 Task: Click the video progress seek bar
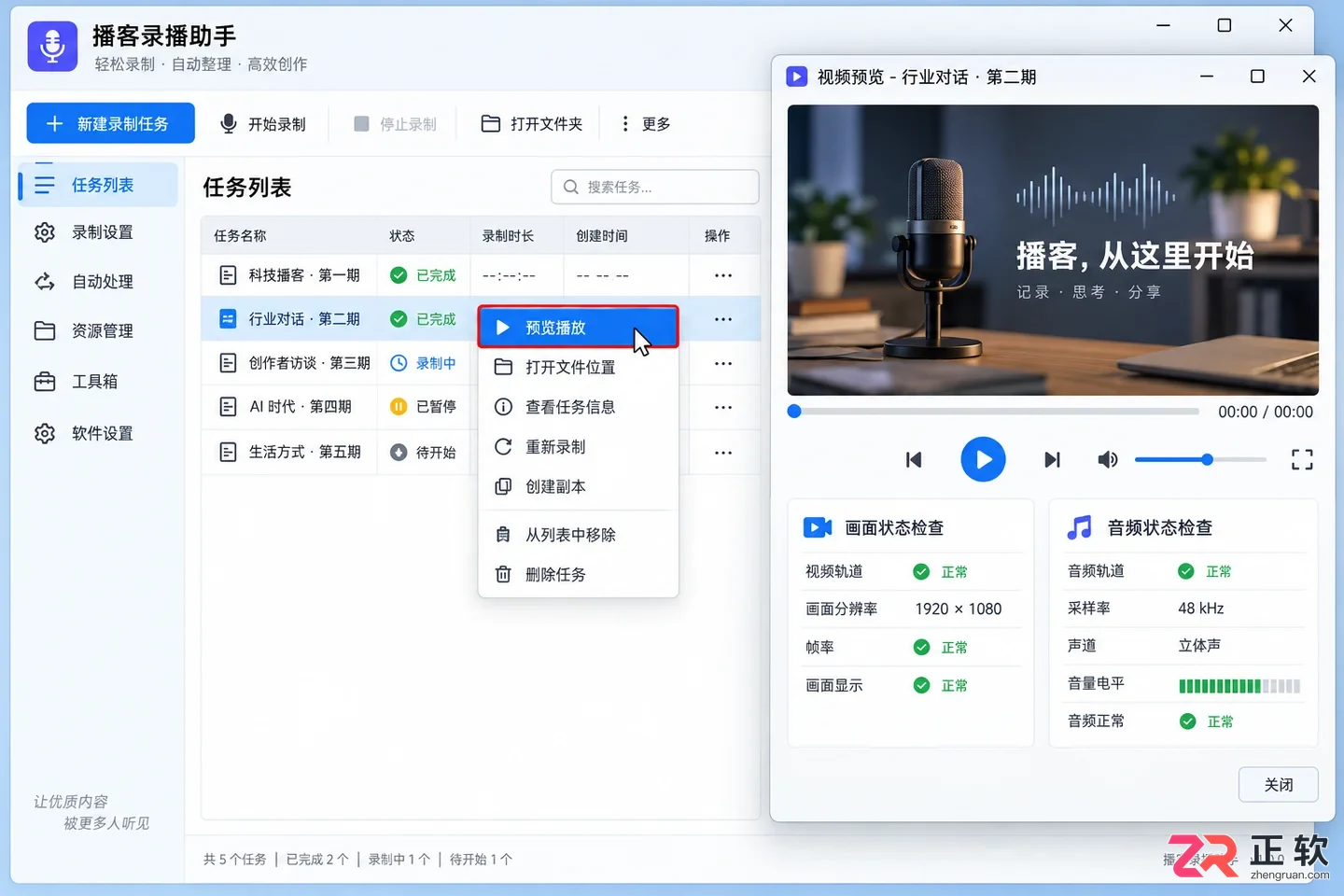(x=994, y=412)
